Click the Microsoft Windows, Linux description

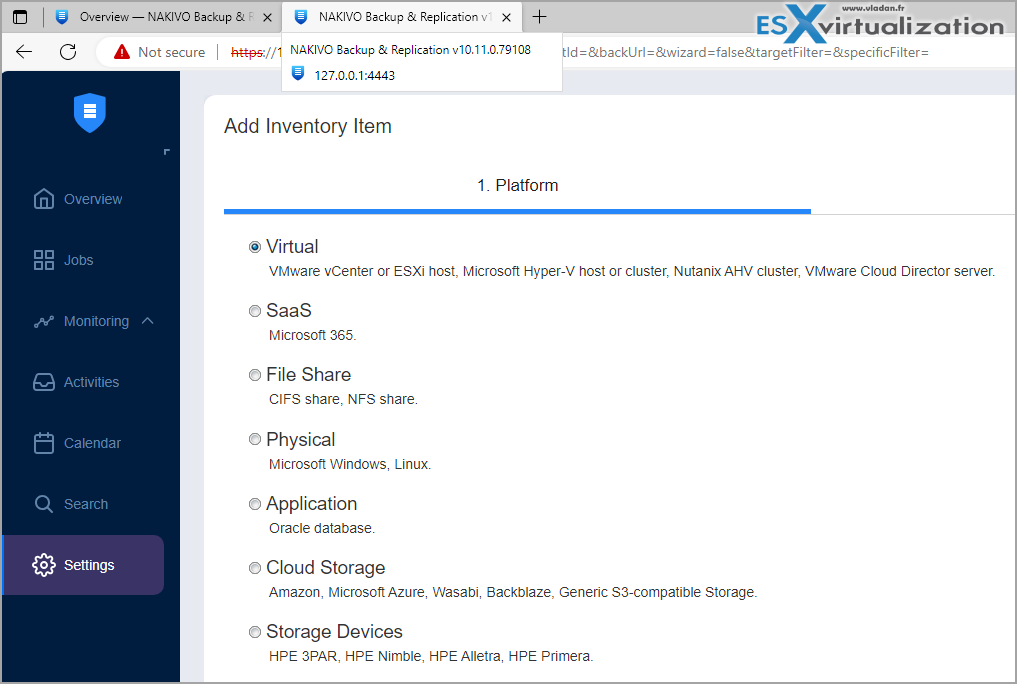pos(350,464)
